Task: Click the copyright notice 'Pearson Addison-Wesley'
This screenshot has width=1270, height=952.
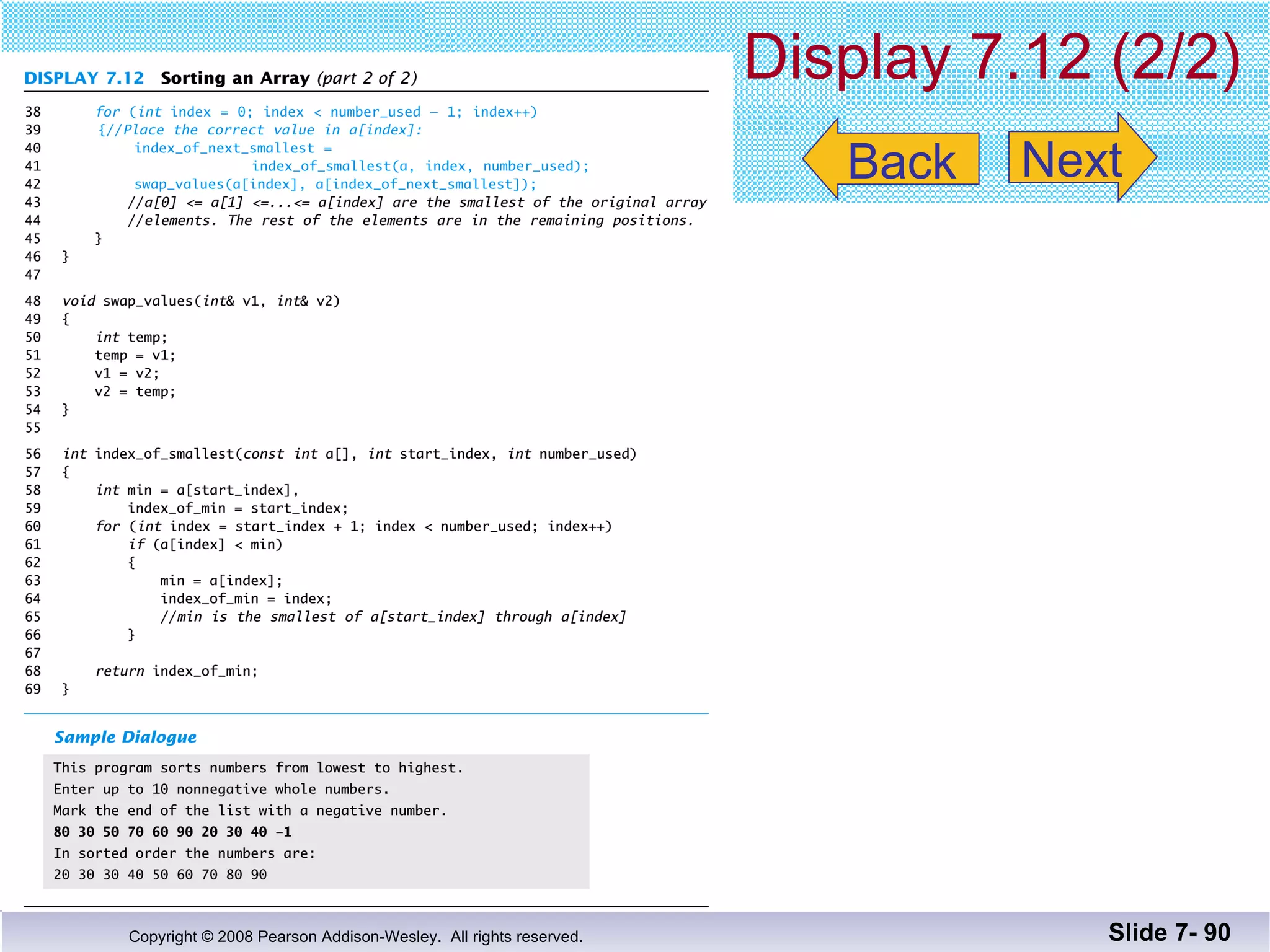Action: click(349, 937)
